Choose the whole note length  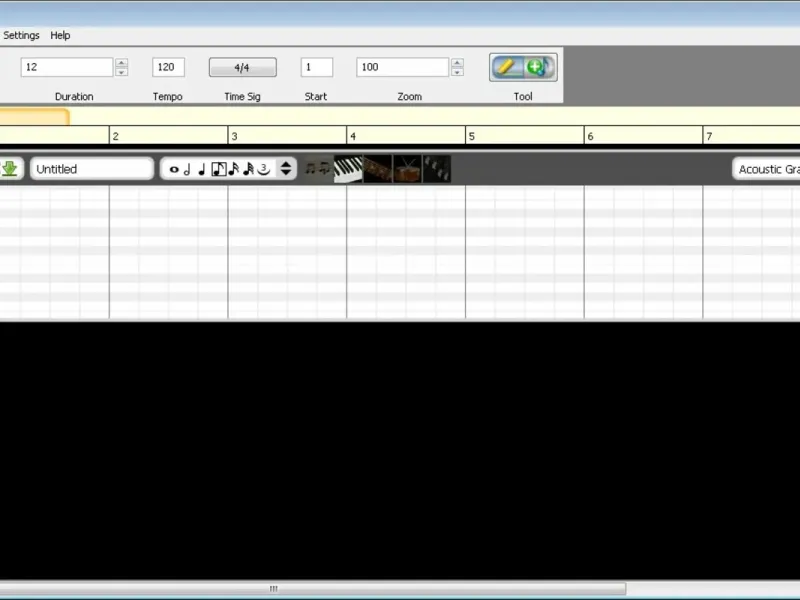pos(174,169)
